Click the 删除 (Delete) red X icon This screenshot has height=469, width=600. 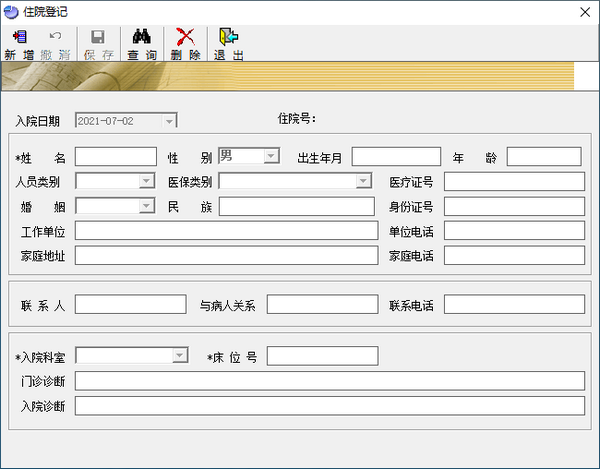185,38
